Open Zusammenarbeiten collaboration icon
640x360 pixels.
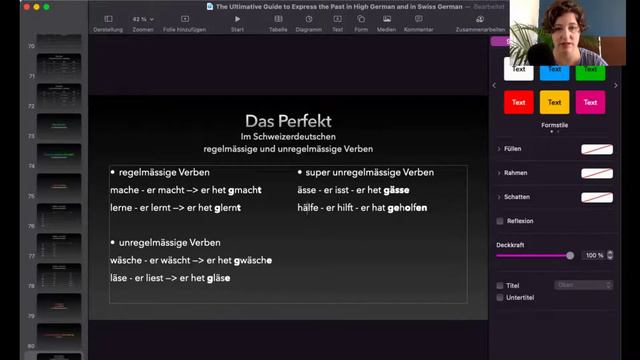point(480,19)
